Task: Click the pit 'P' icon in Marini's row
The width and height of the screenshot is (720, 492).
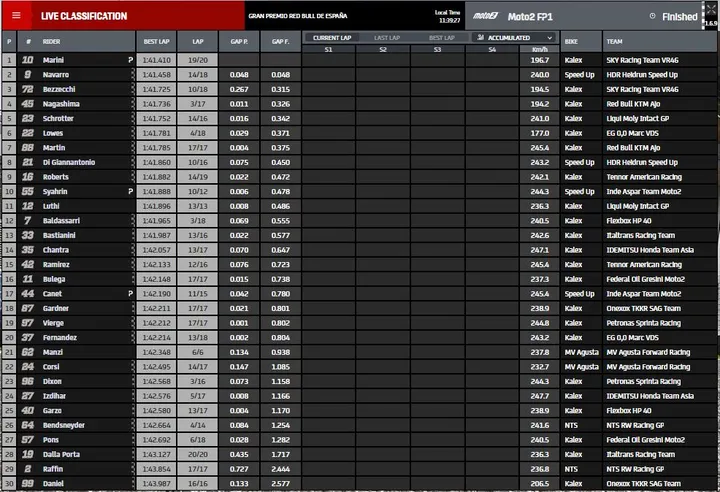Action: pos(130,60)
